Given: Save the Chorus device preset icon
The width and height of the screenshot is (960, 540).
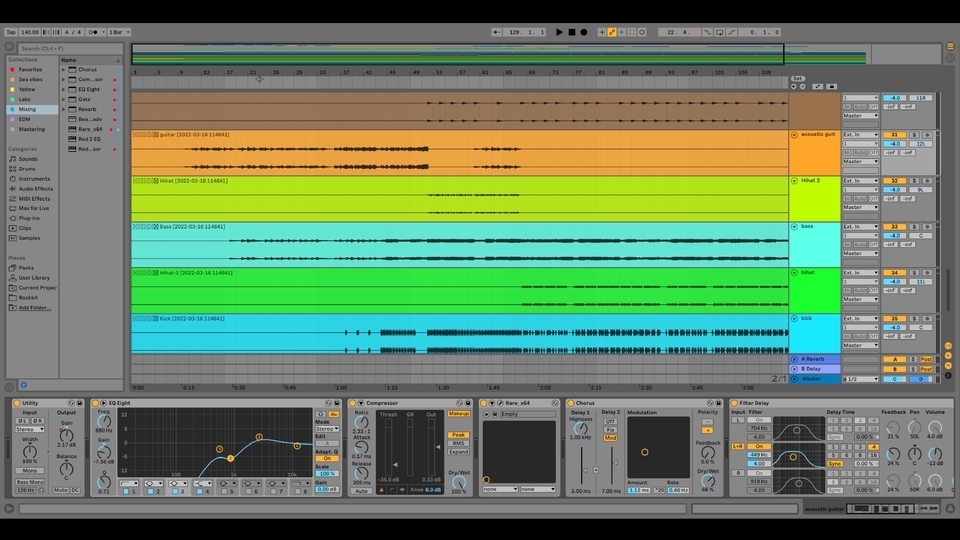Looking at the screenshot, I should point(719,403).
